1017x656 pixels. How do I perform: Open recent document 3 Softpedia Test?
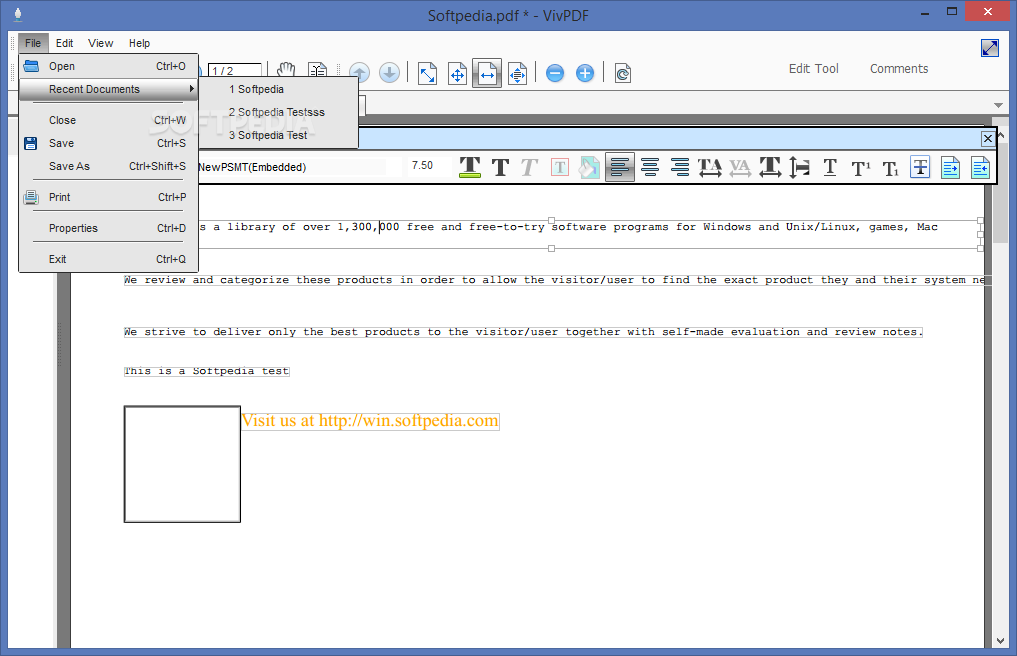point(279,136)
